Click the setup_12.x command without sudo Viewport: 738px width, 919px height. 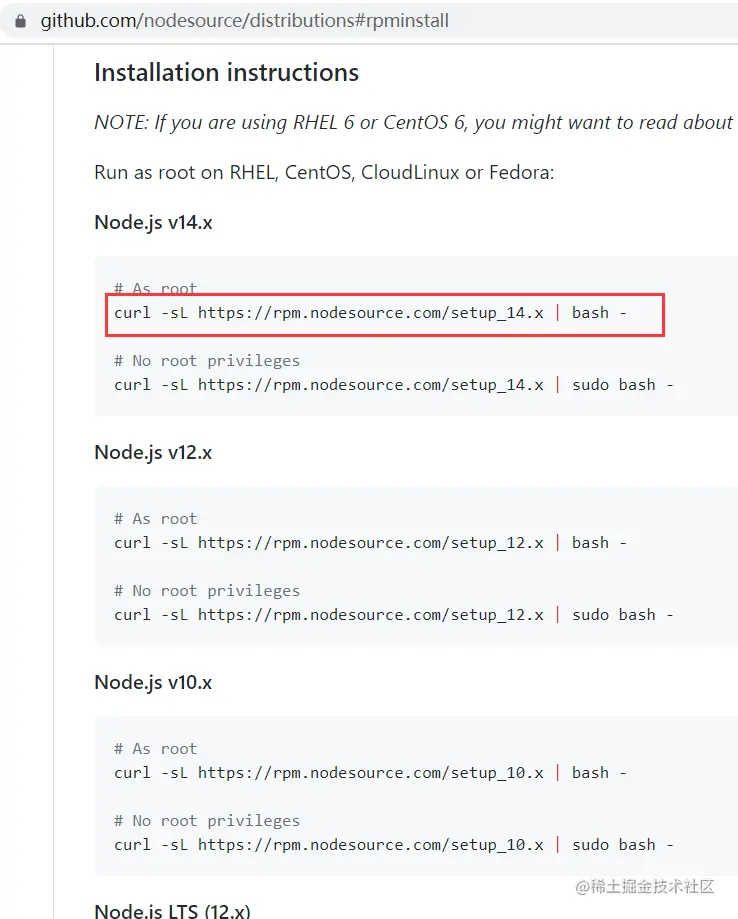click(371, 543)
